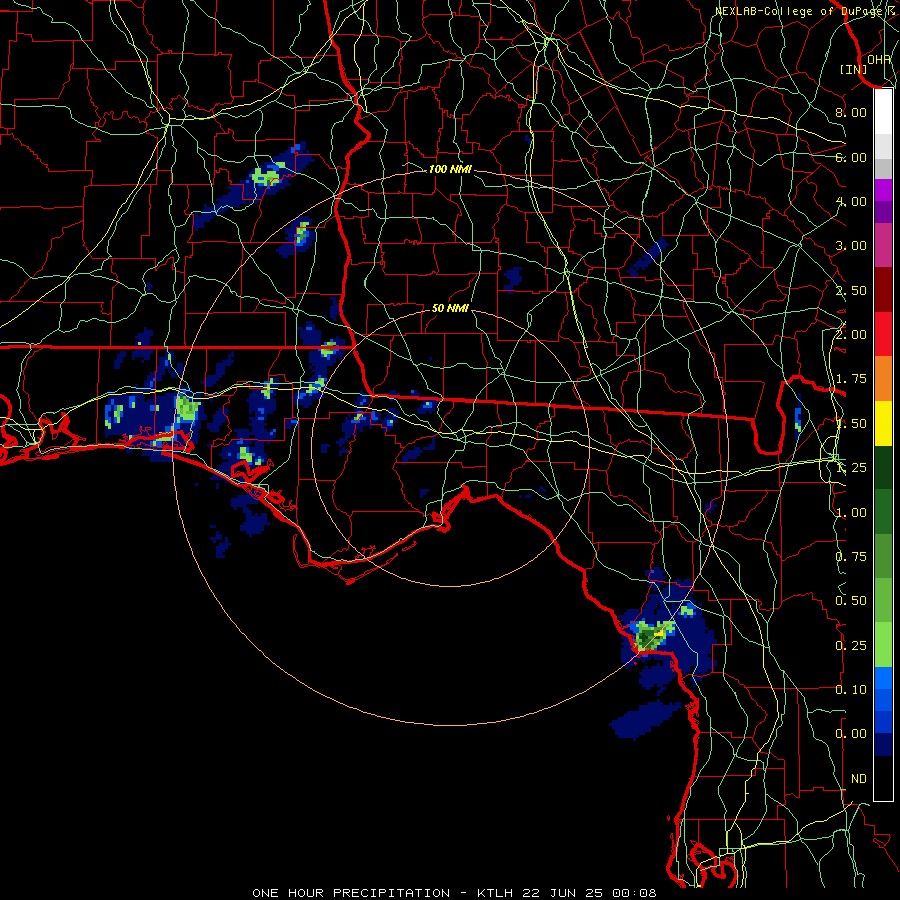Click the ND legend label
Screen dimensions: 900x900
click(859, 779)
